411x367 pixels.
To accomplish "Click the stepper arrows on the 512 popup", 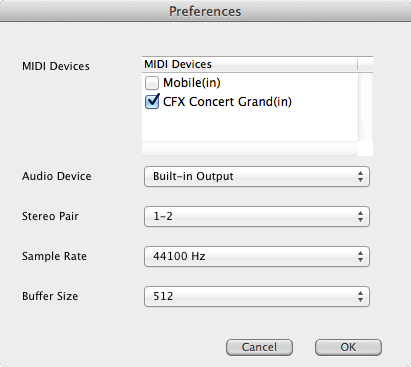I will click(x=360, y=296).
